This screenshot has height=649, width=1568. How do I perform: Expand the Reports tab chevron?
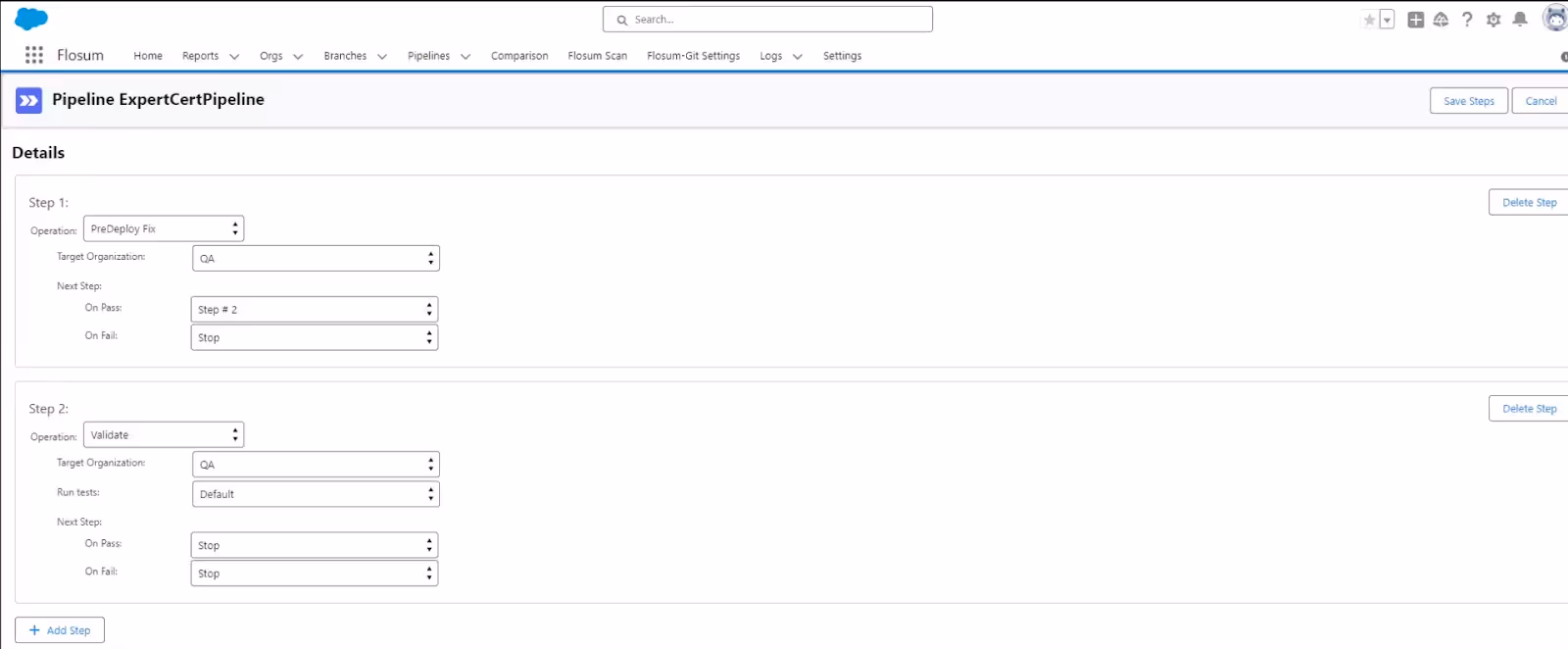(x=234, y=57)
